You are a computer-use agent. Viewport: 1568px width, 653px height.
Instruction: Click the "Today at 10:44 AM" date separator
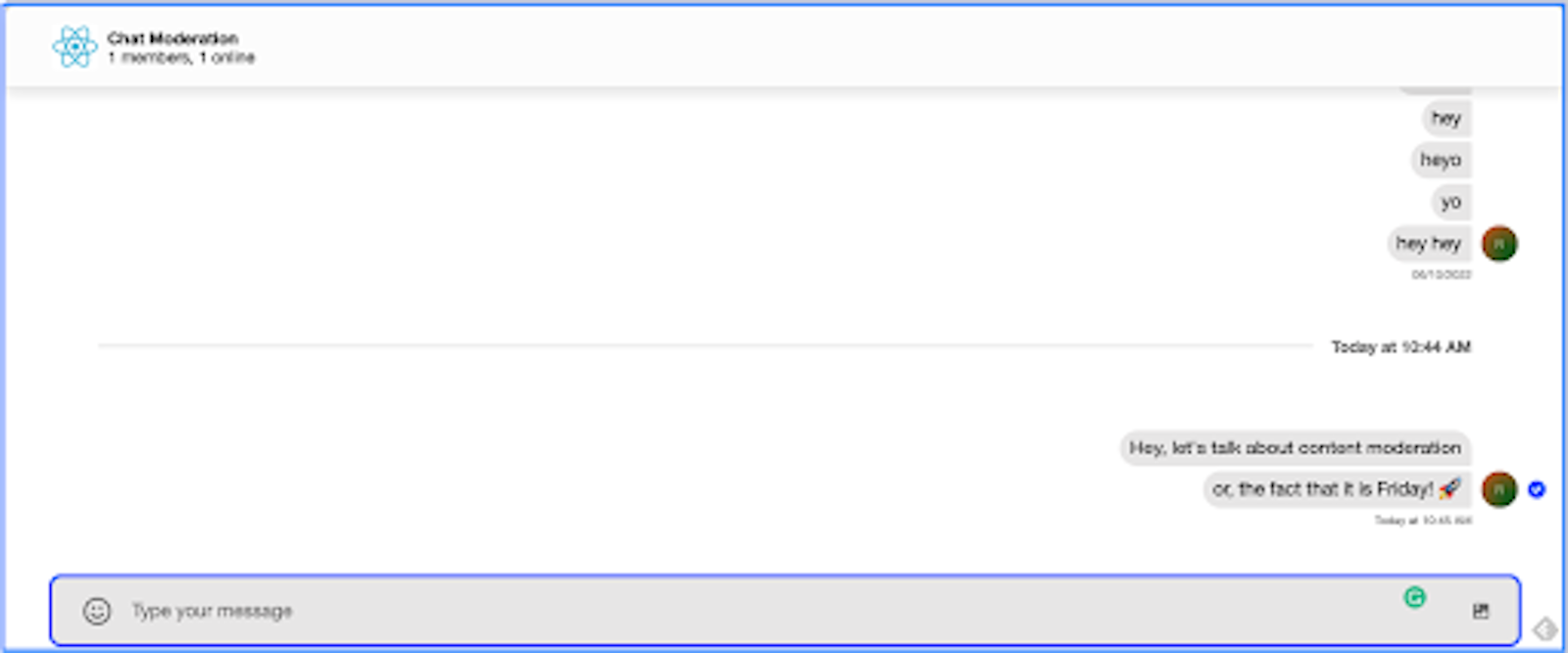1400,347
